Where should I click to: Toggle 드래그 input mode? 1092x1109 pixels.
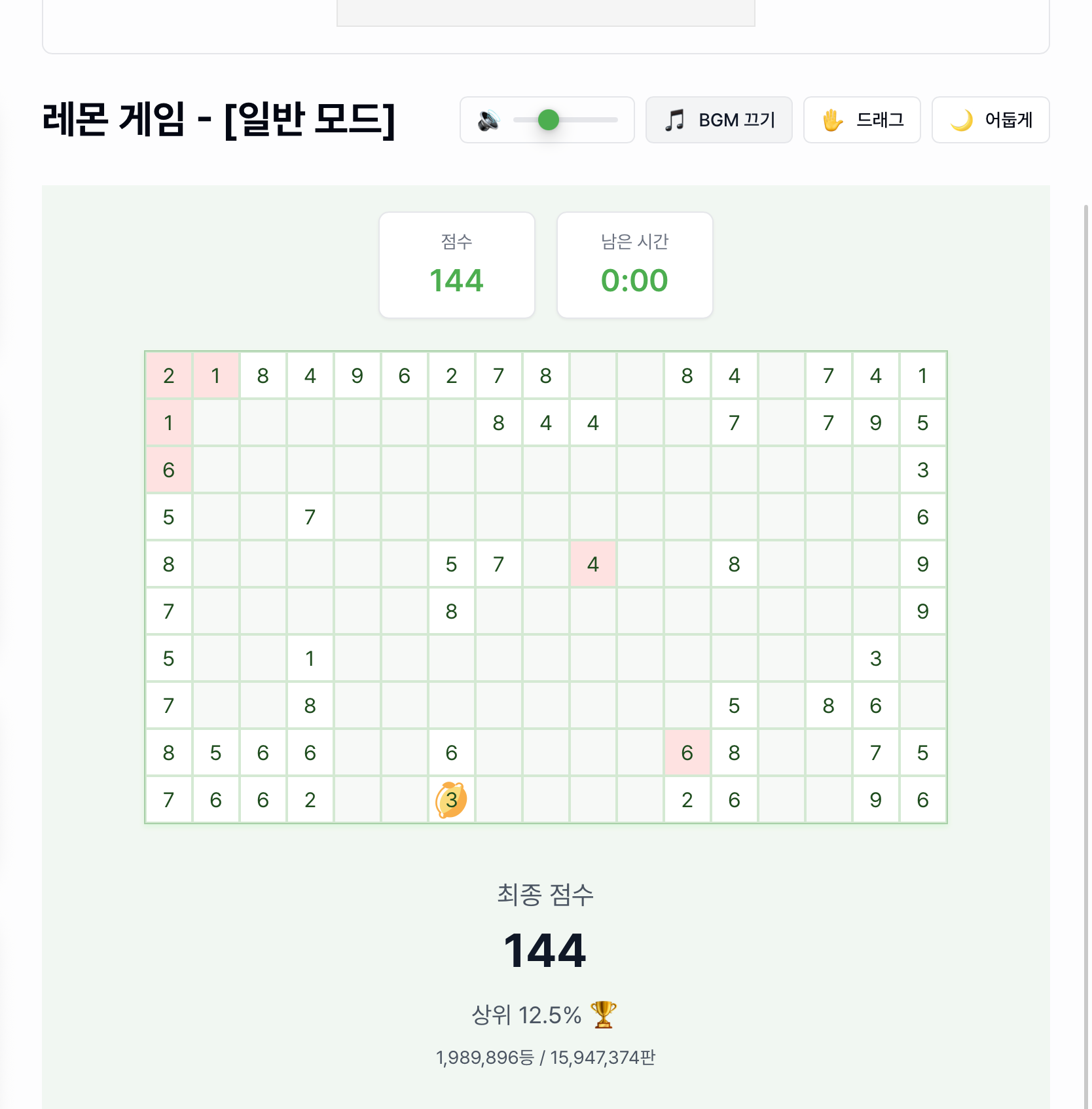click(x=862, y=120)
